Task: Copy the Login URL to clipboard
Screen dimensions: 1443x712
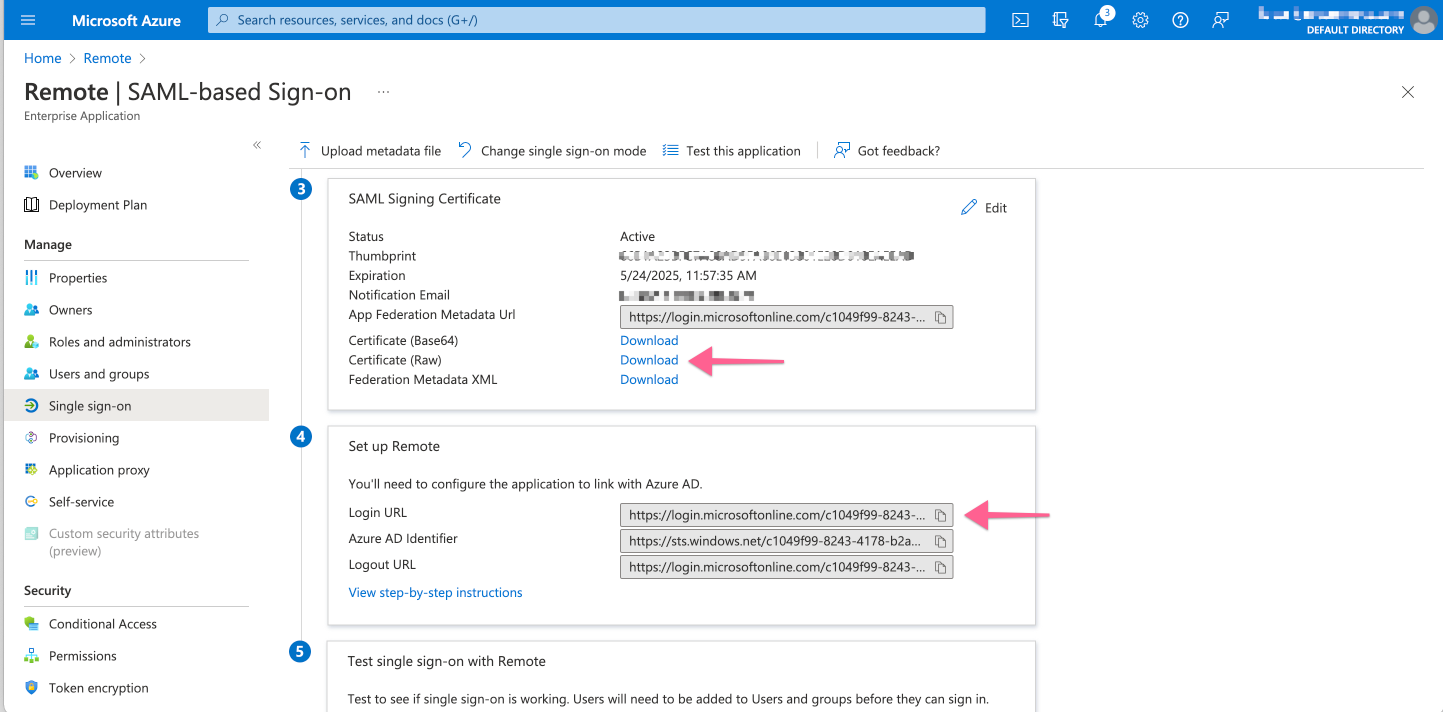Action: click(x=939, y=514)
